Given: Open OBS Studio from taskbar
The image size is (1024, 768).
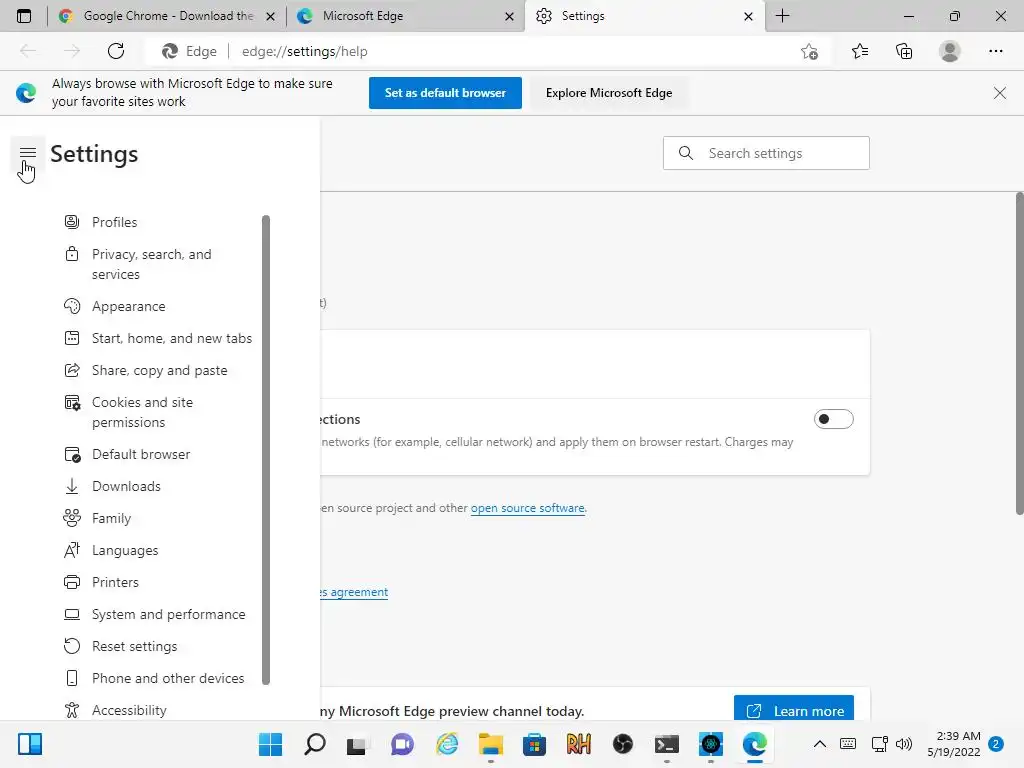Looking at the screenshot, I should 622,744.
